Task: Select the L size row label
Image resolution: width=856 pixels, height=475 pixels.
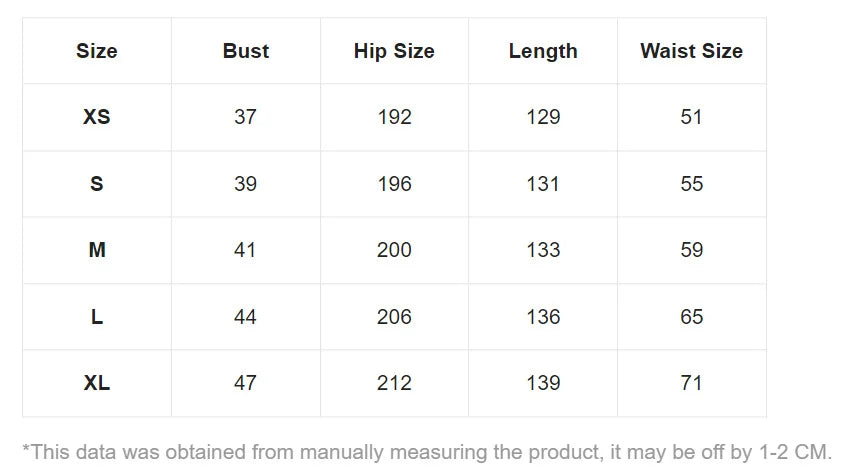Action: point(97,317)
